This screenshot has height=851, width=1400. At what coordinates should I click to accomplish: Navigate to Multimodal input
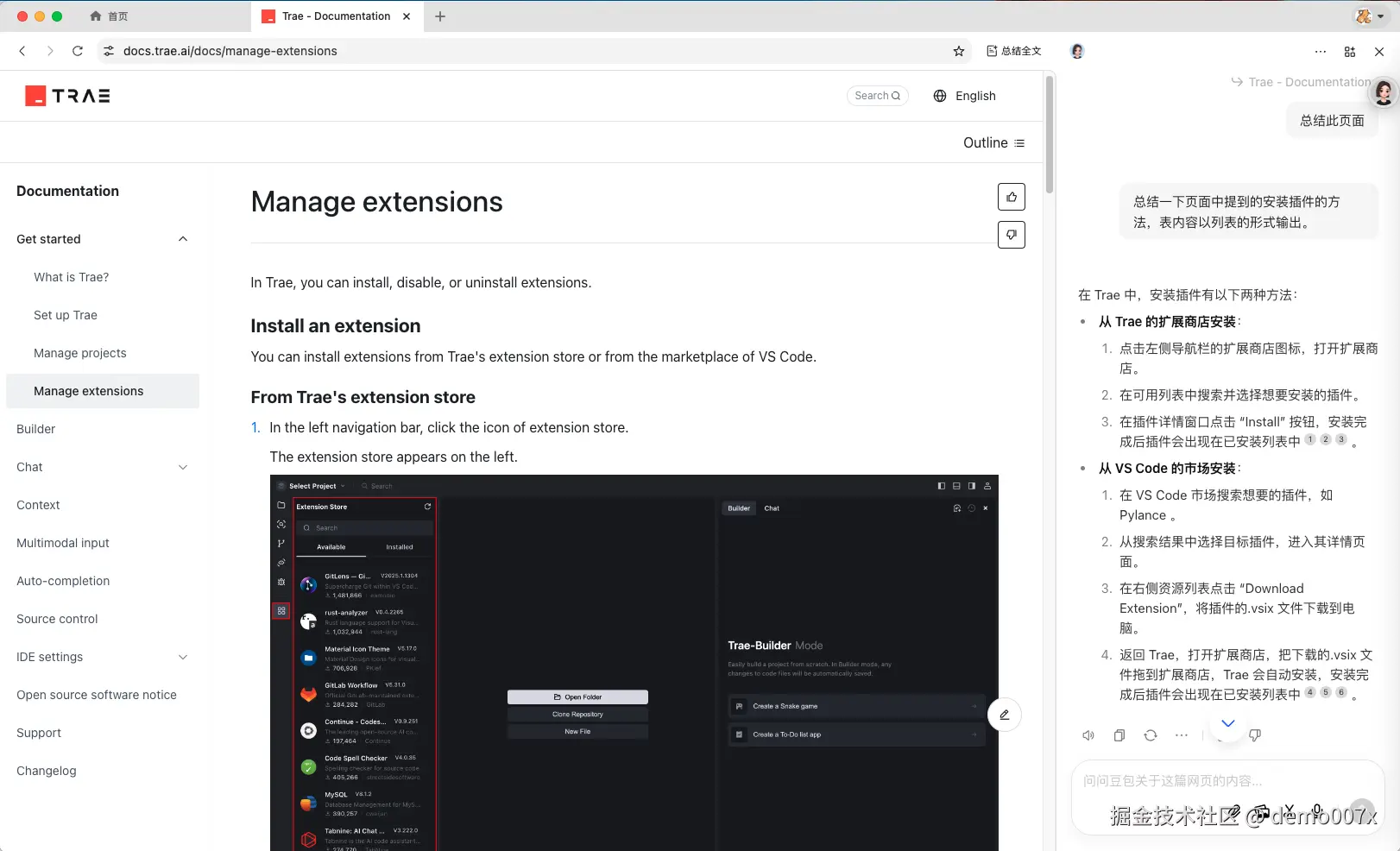pos(63,543)
